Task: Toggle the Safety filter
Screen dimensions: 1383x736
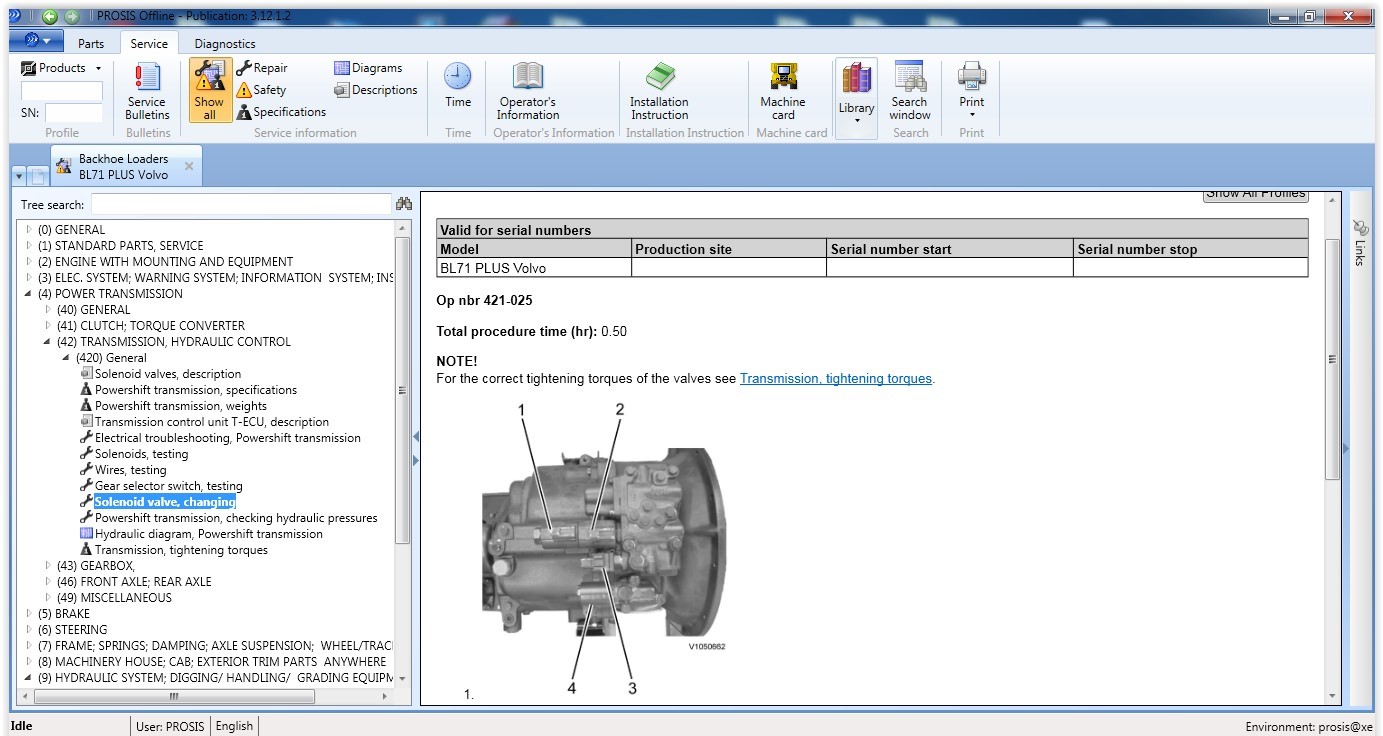Action: coord(261,90)
